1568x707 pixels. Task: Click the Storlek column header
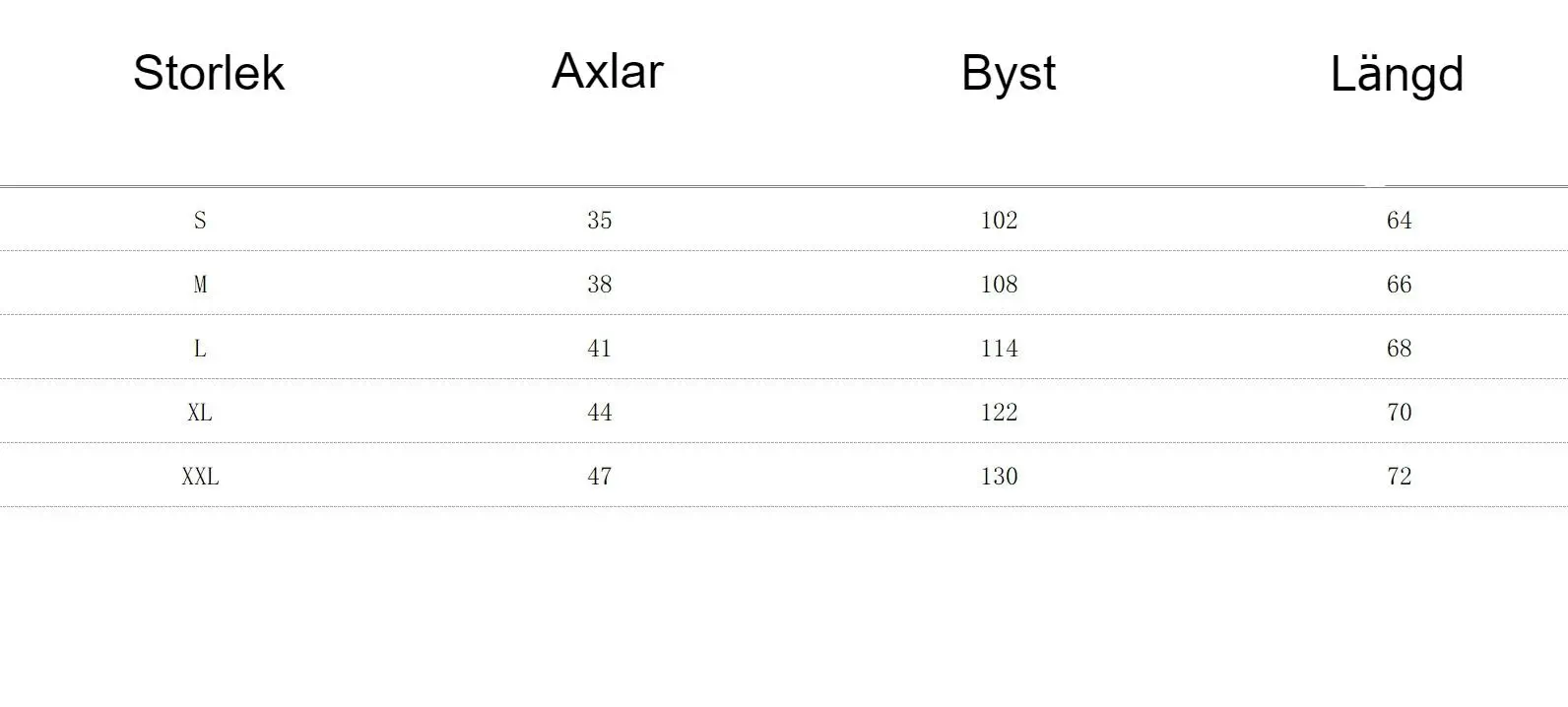tap(209, 73)
